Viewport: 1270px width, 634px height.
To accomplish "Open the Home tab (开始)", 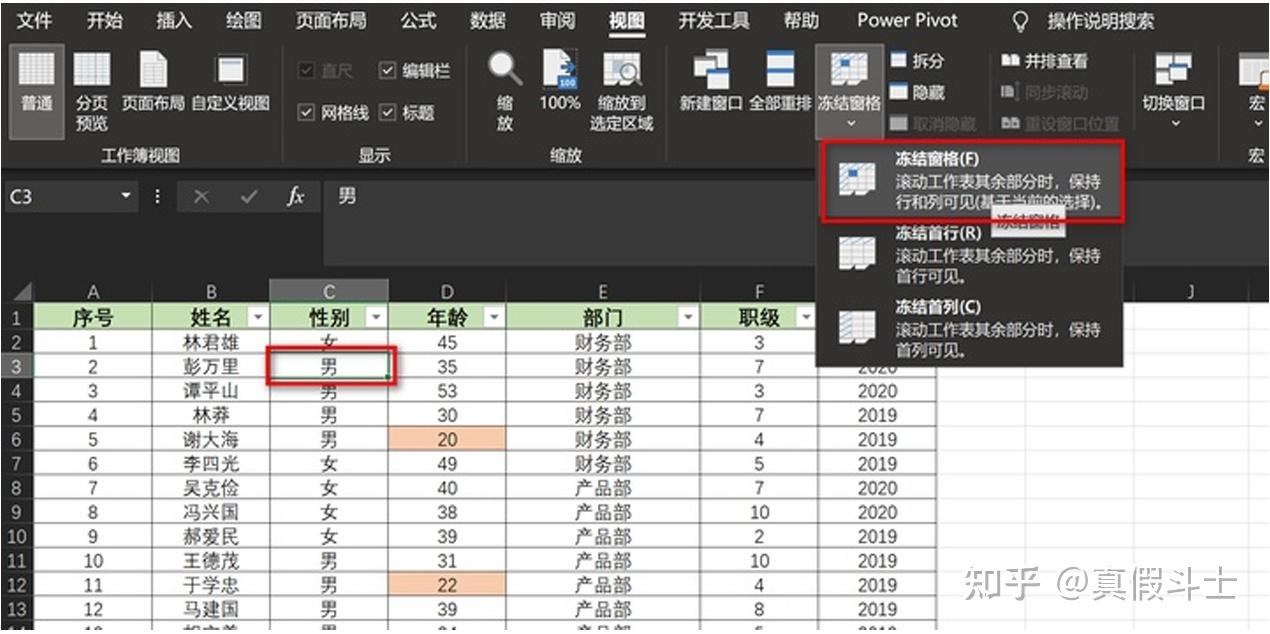I will 105,20.
